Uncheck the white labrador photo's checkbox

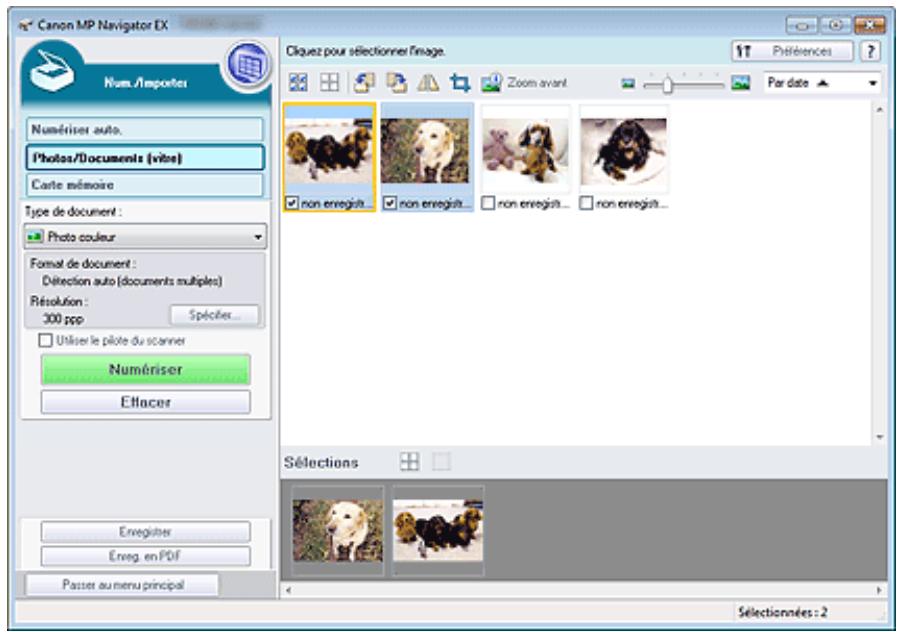tap(390, 203)
